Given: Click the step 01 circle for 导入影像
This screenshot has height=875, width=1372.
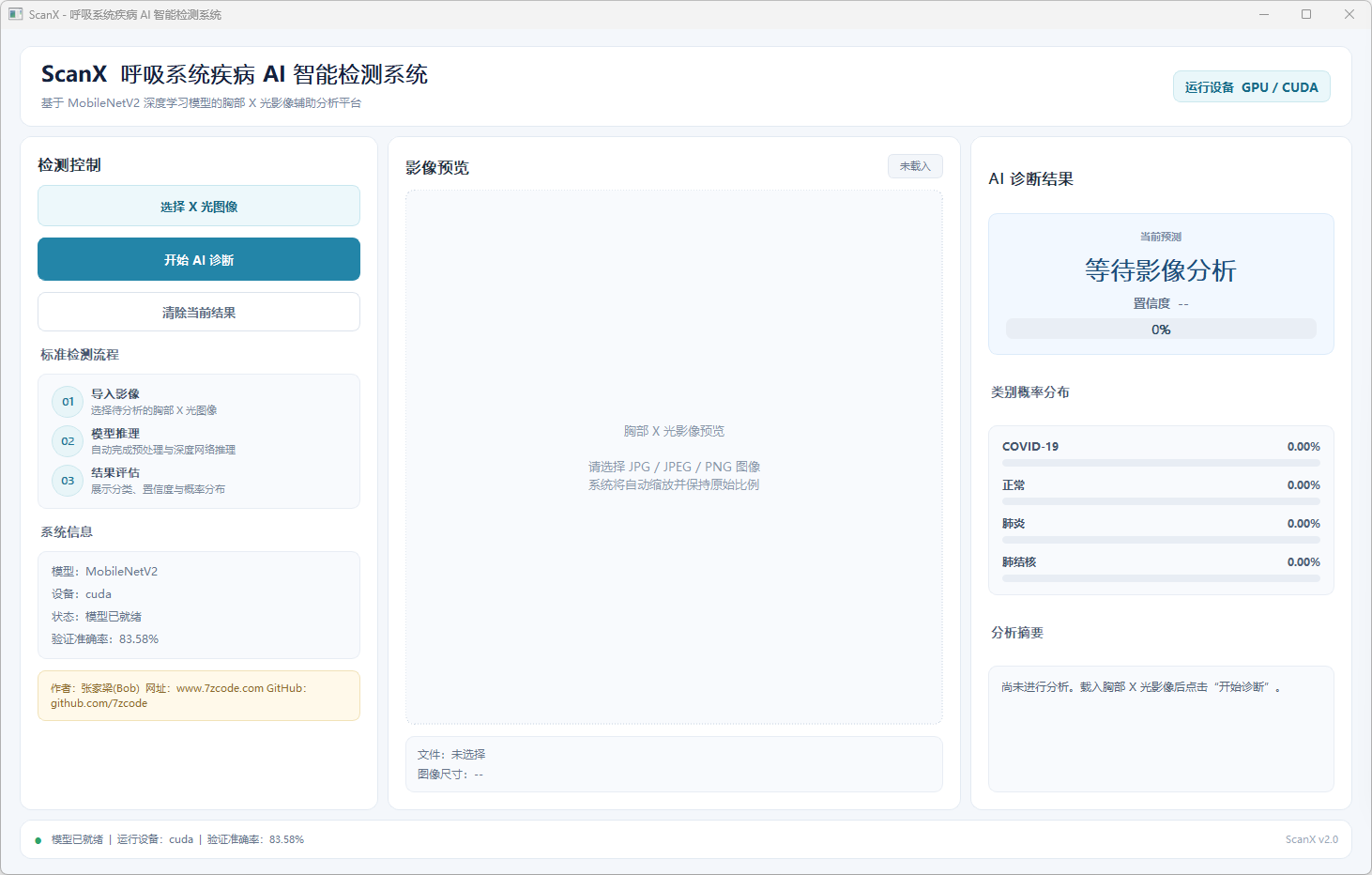Looking at the screenshot, I should (68, 402).
